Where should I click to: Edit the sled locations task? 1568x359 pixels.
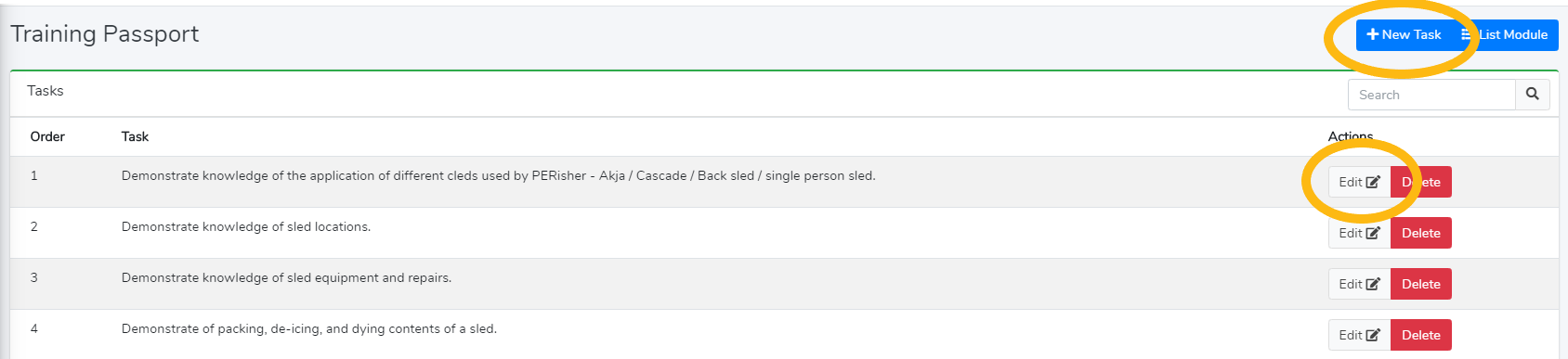coord(1359,233)
